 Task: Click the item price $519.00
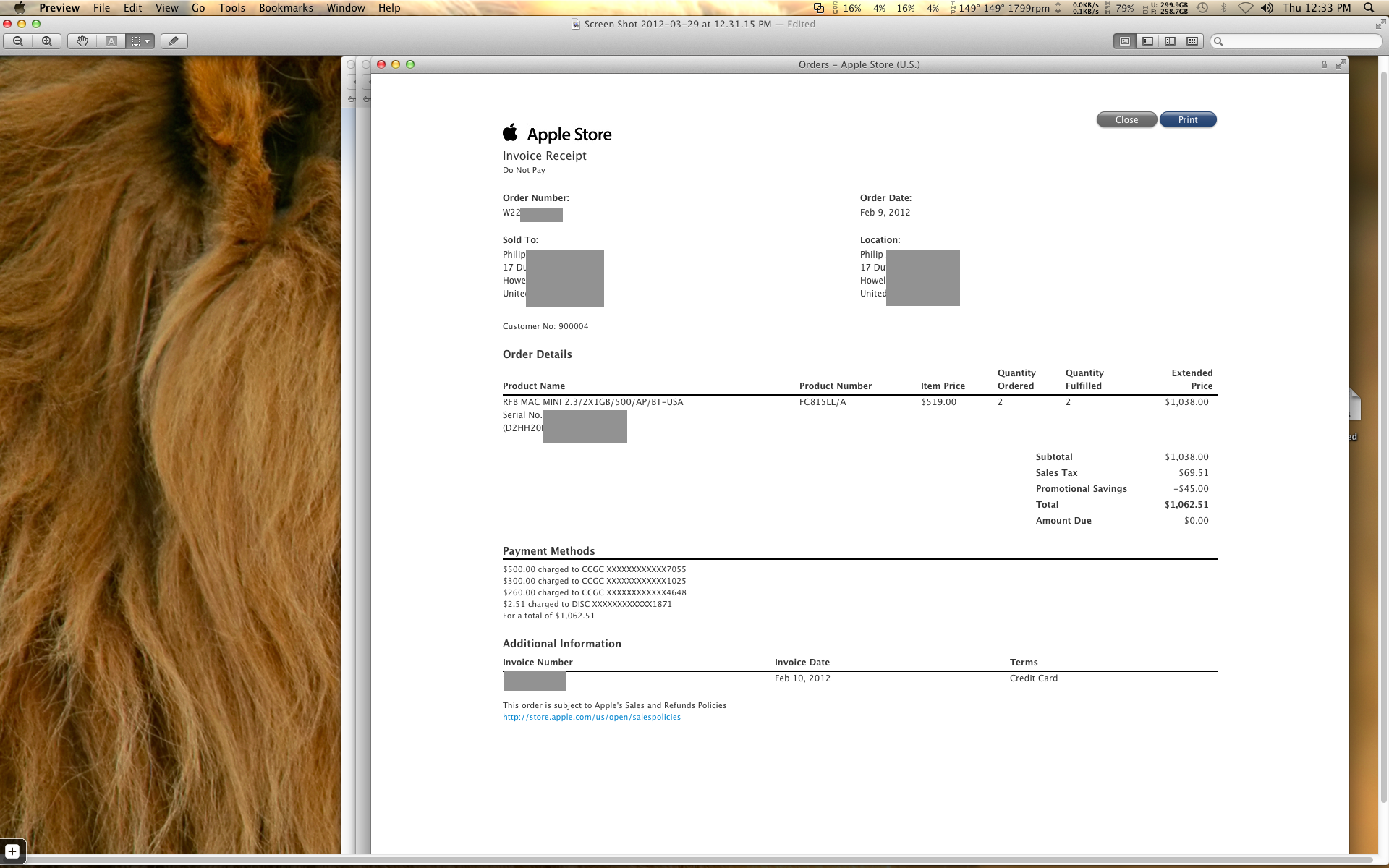coord(938,402)
